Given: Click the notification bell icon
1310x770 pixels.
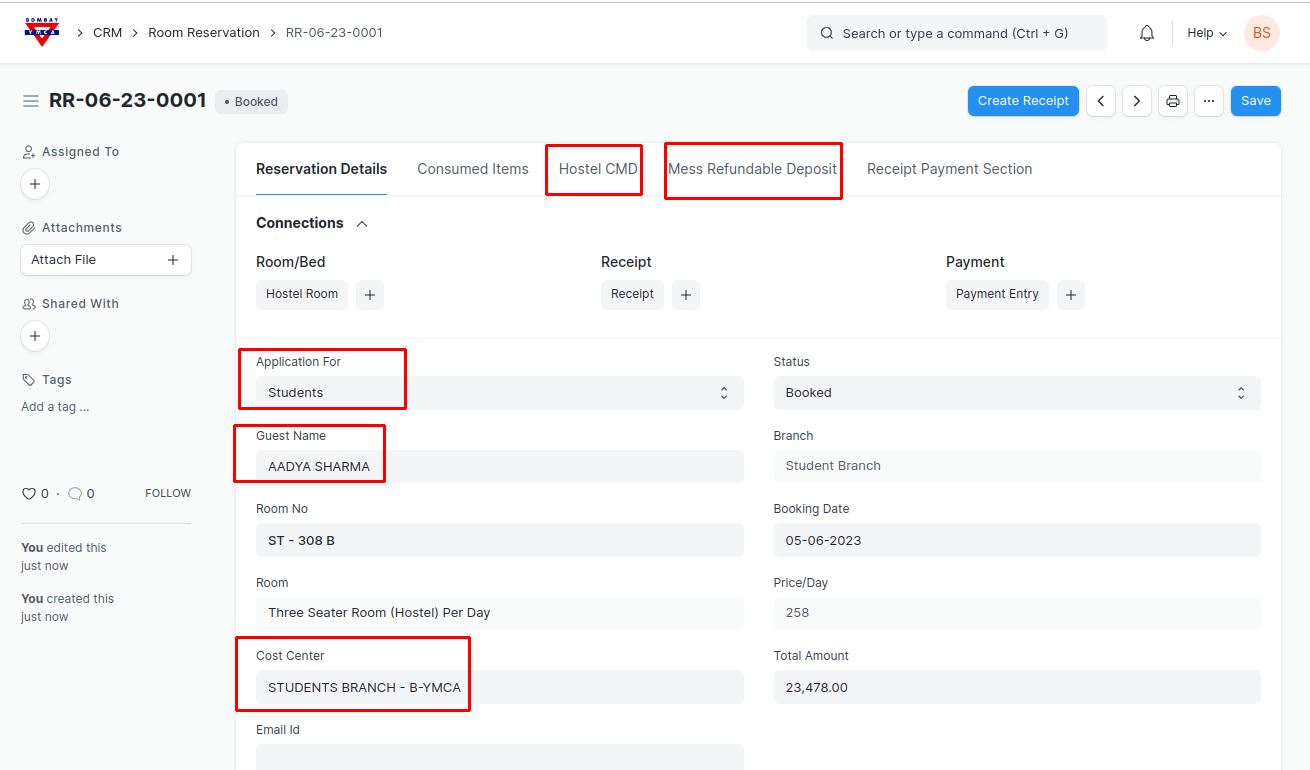Looking at the screenshot, I should pos(1147,33).
